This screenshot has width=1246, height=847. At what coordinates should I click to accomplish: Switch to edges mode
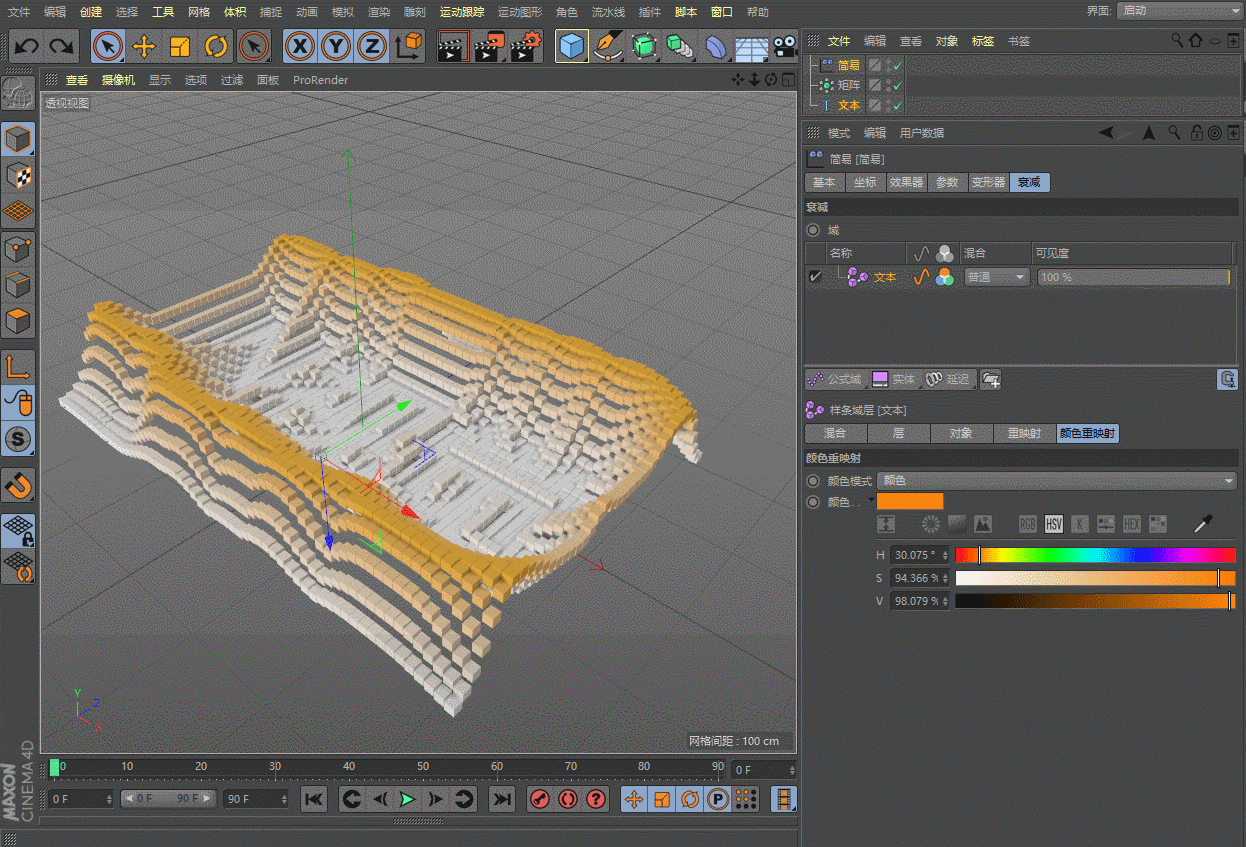tap(18, 285)
